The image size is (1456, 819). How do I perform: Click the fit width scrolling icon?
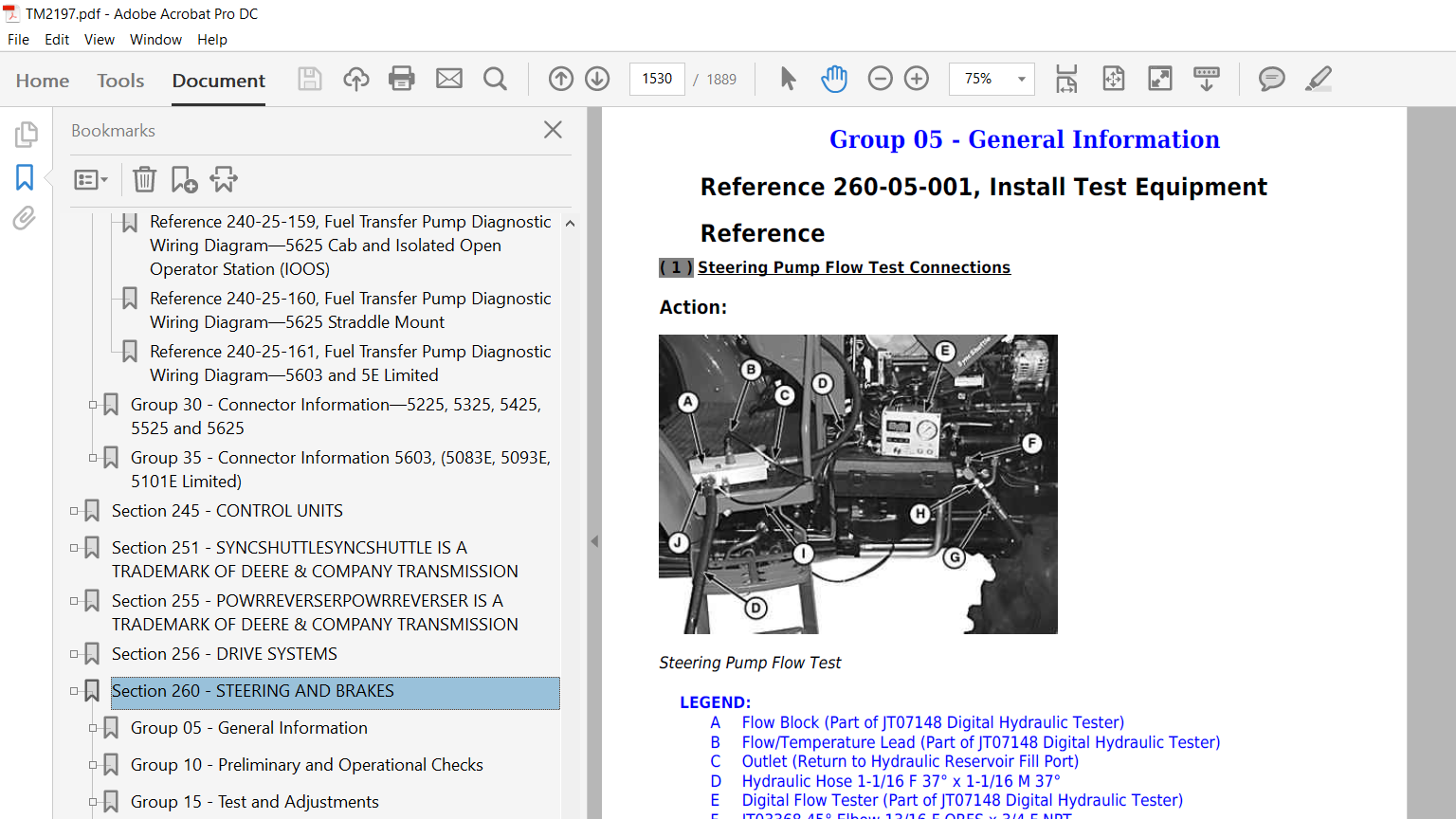1066,79
